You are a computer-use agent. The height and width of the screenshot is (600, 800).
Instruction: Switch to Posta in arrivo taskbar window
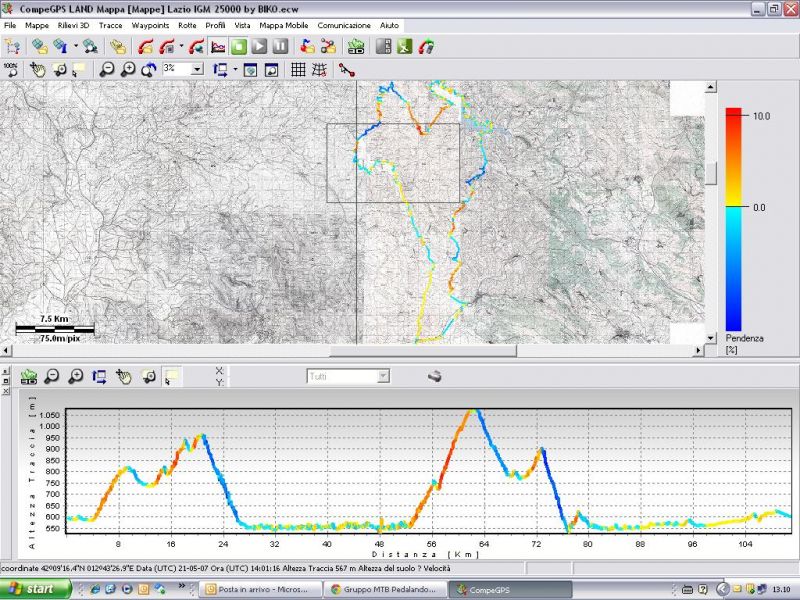coord(260,589)
